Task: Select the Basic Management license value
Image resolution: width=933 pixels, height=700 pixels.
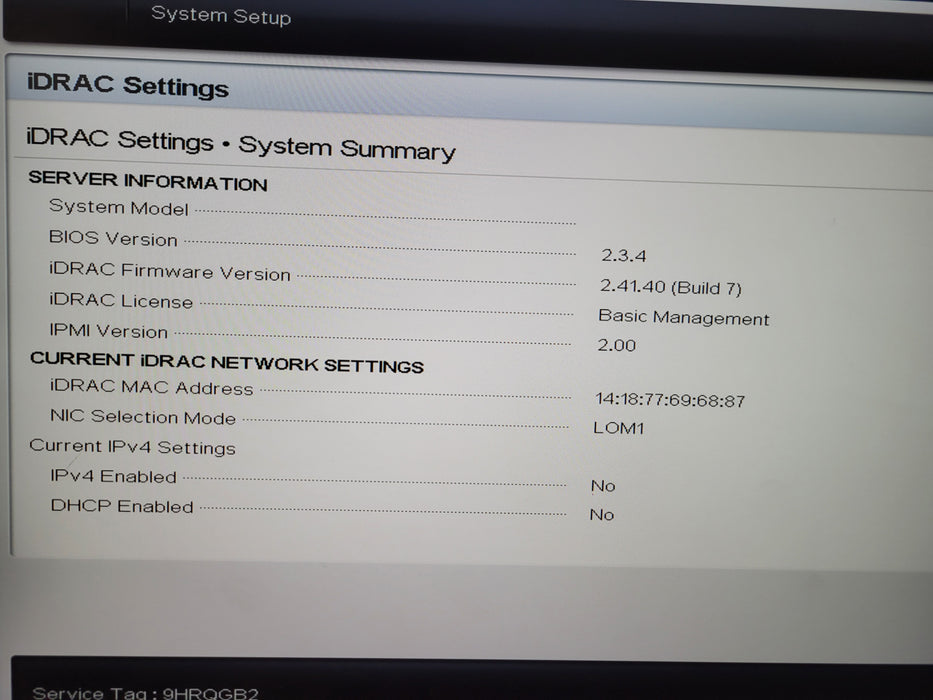Action: click(x=684, y=317)
